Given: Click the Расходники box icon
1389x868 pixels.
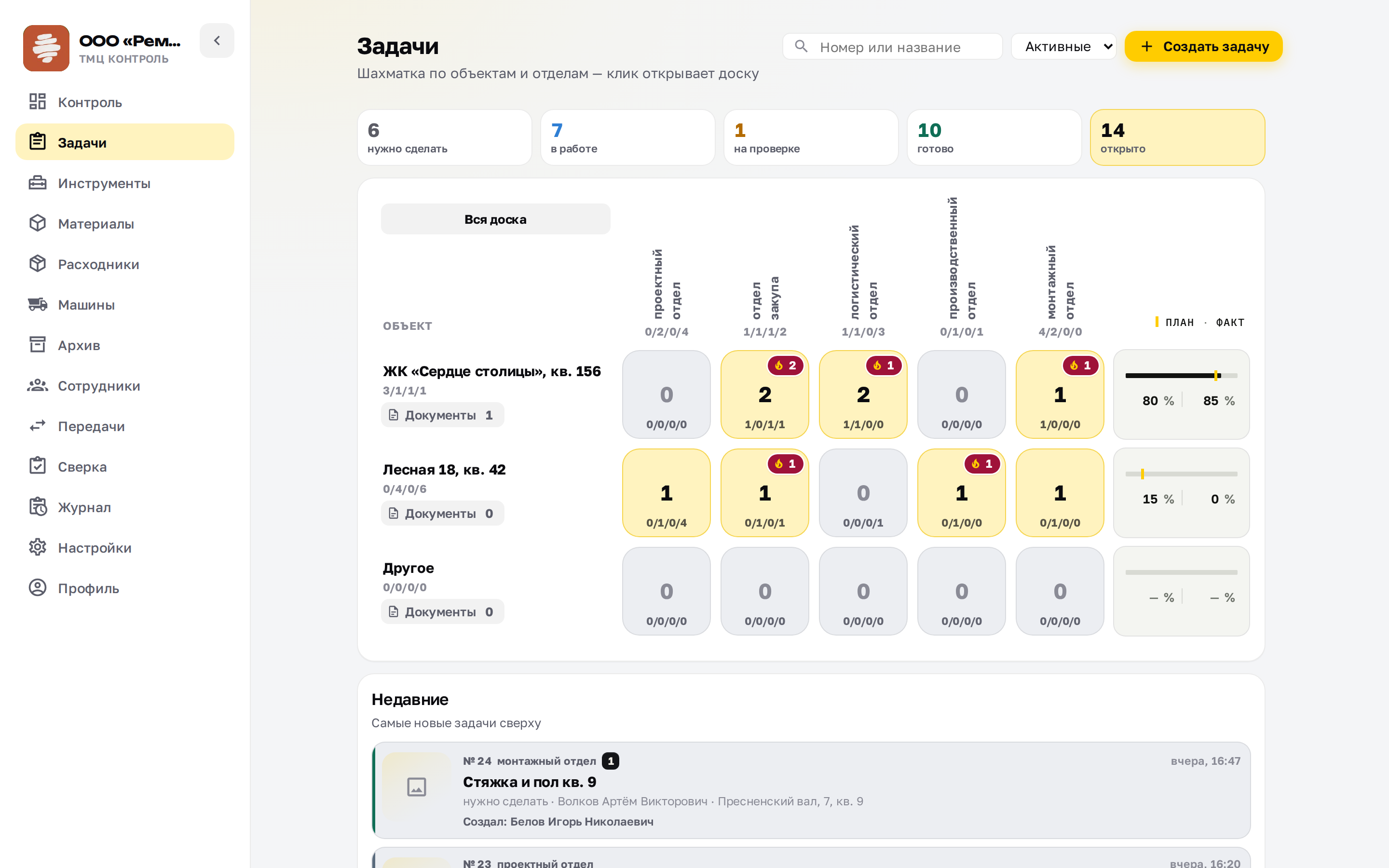Looking at the screenshot, I should click(x=37, y=263).
